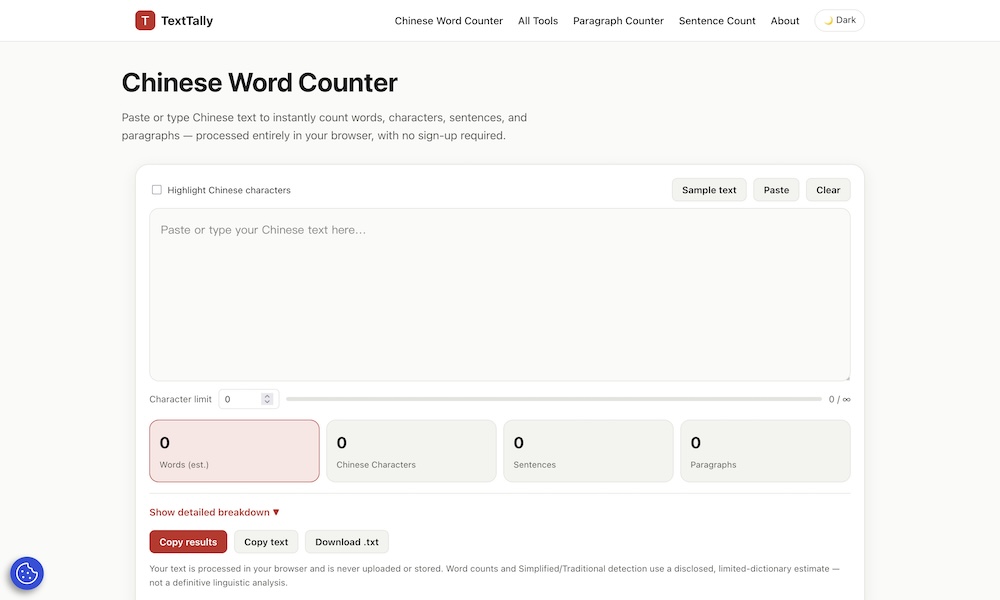Select the Chinese Characters stat card
The width and height of the screenshot is (1000, 600).
point(411,451)
